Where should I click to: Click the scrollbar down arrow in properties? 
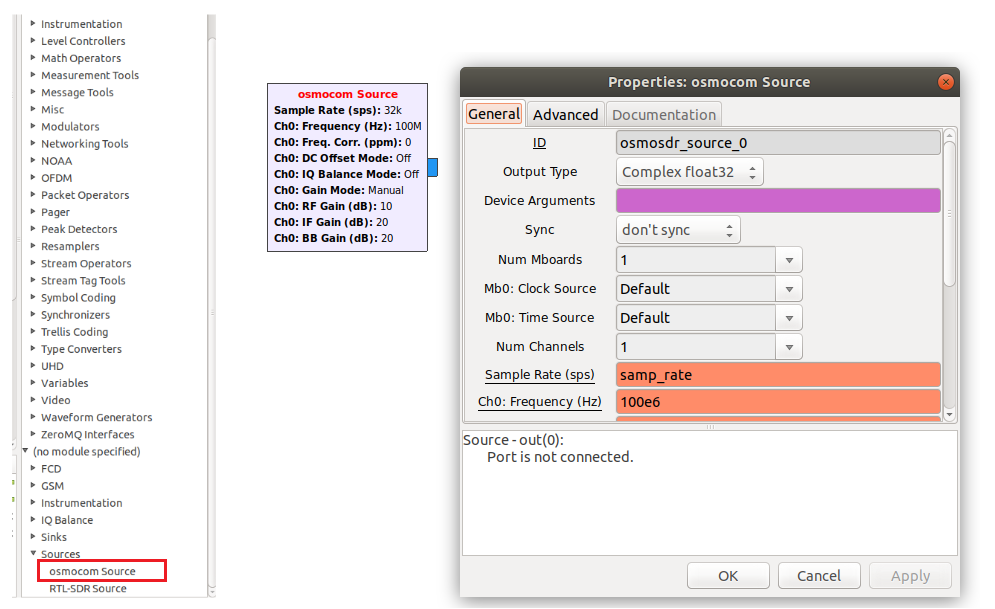949,415
